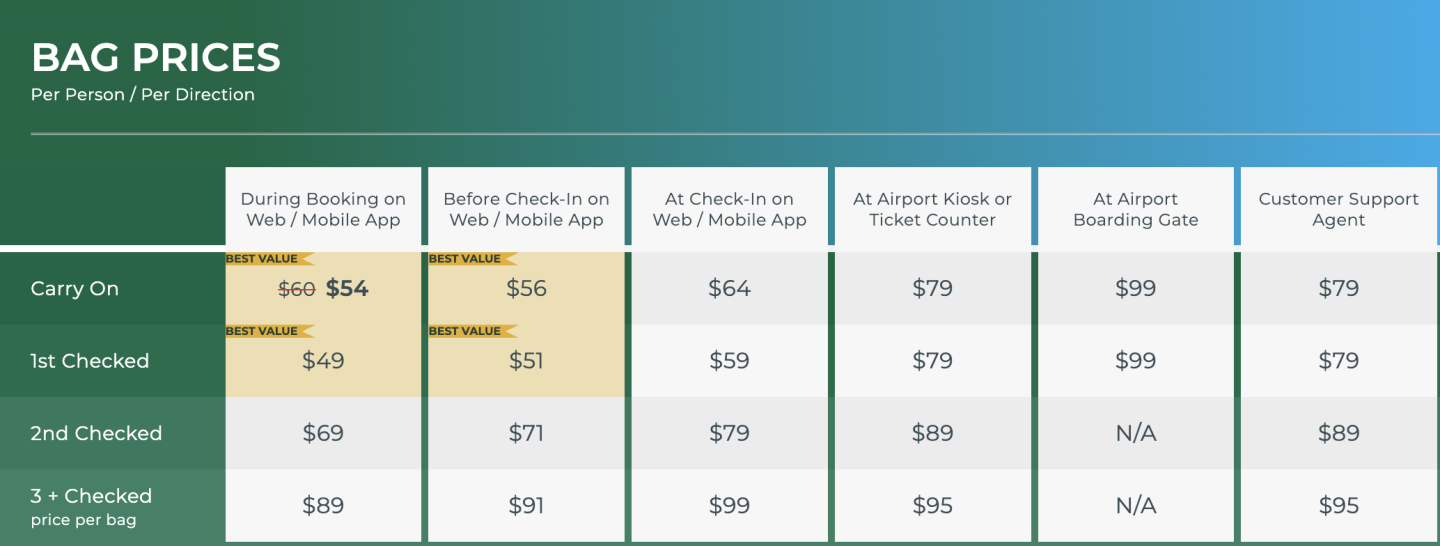The image size is (1440, 546).
Task: Click the At Airport Kiosk or Ticket Counter header
Action: coord(932,209)
